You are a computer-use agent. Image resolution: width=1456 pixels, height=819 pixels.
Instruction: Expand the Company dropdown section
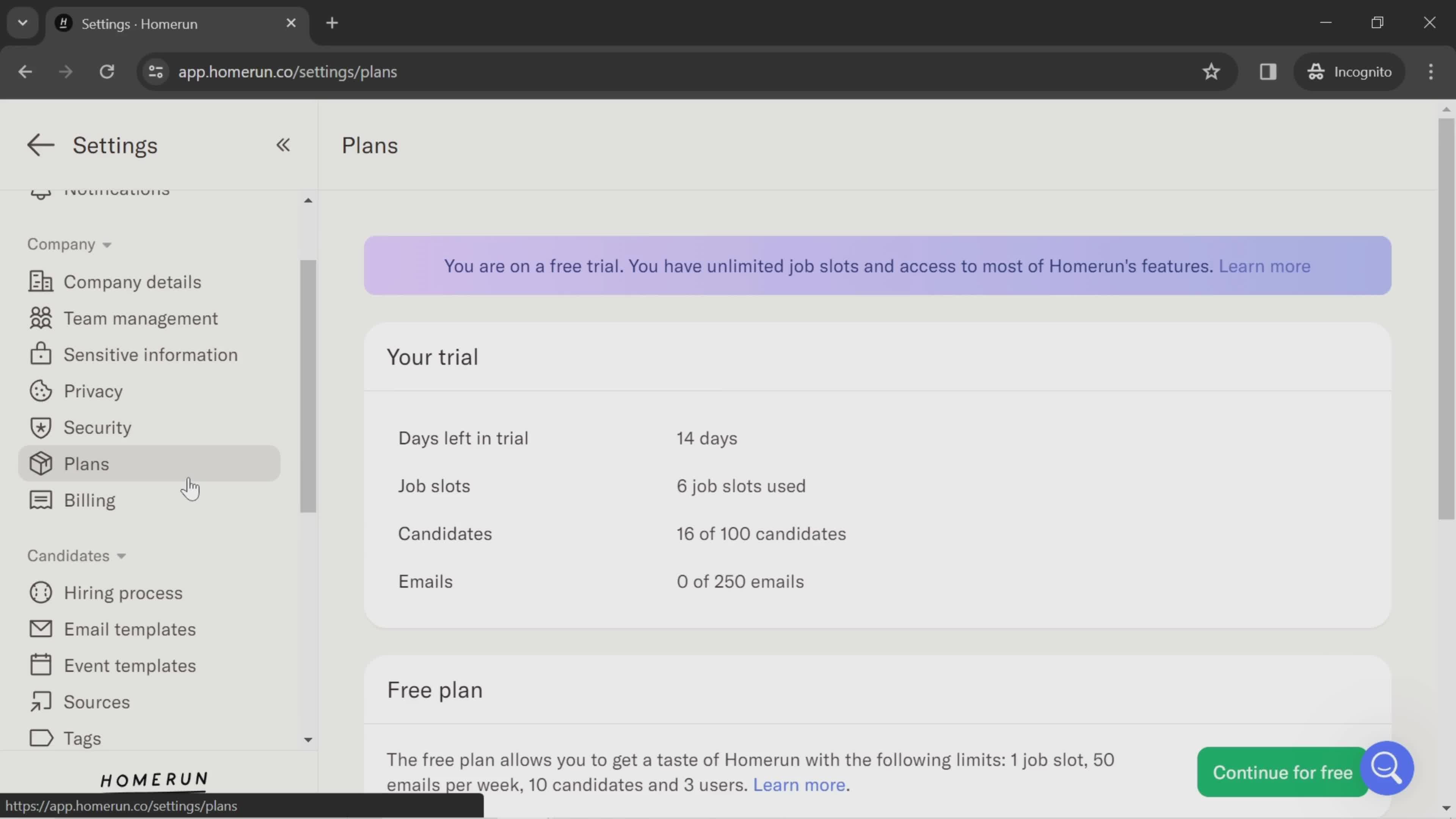tap(67, 244)
